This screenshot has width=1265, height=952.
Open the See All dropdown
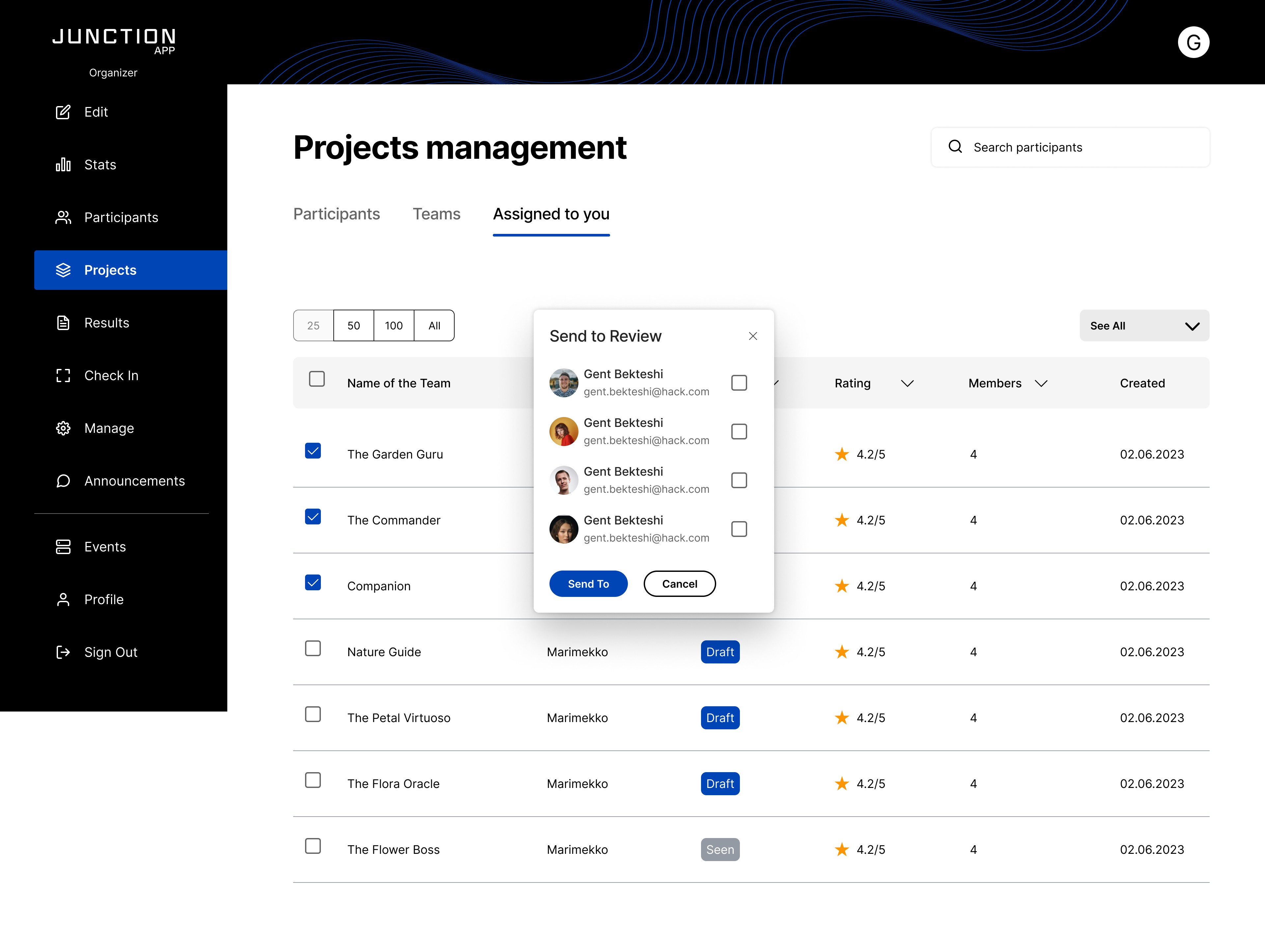click(x=1144, y=326)
